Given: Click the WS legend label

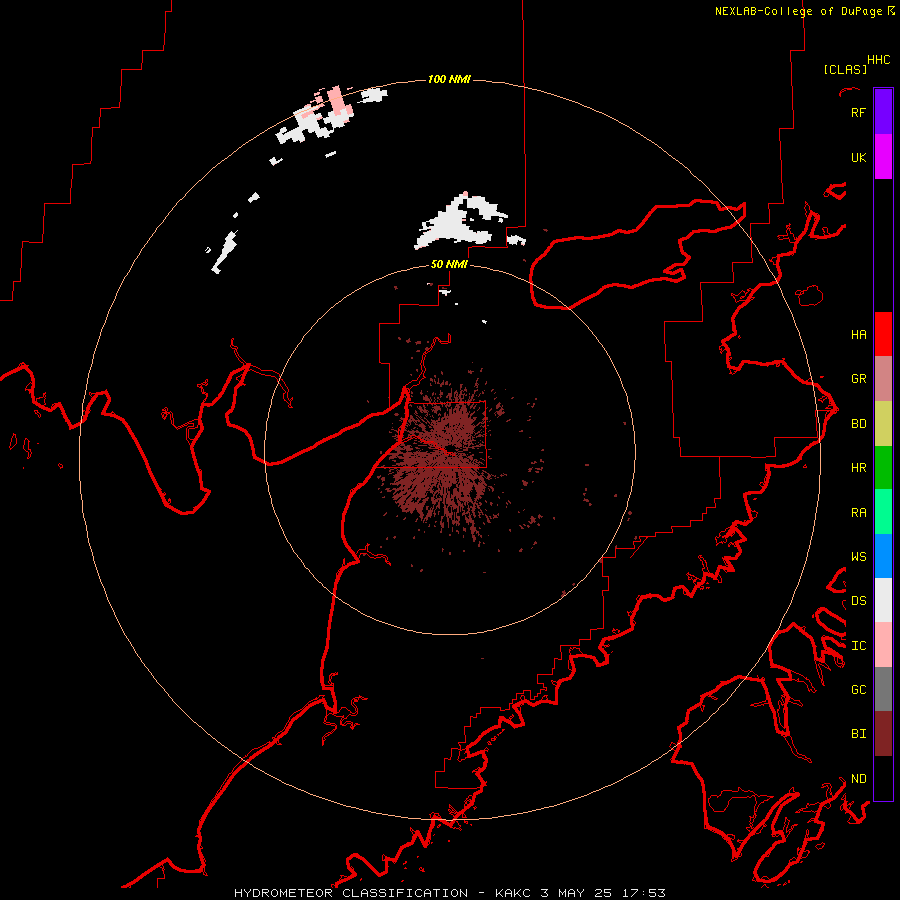Looking at the screenshot, I should (x=858, y=556).
